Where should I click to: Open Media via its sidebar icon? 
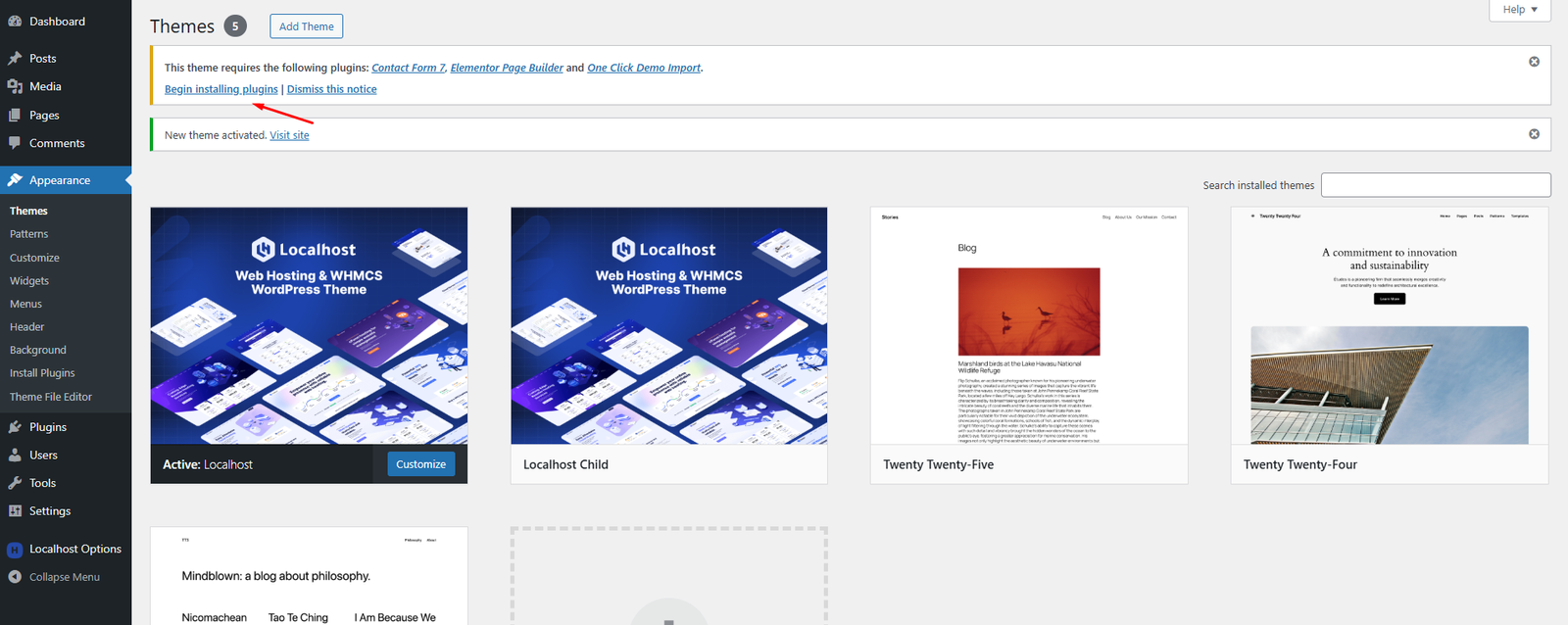[15, 86]
